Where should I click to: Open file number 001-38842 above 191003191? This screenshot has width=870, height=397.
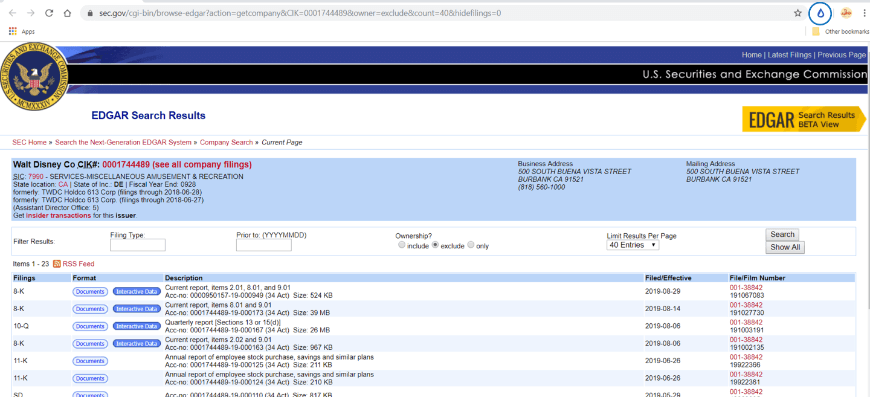pyautogui.click(x=746, y=322)
